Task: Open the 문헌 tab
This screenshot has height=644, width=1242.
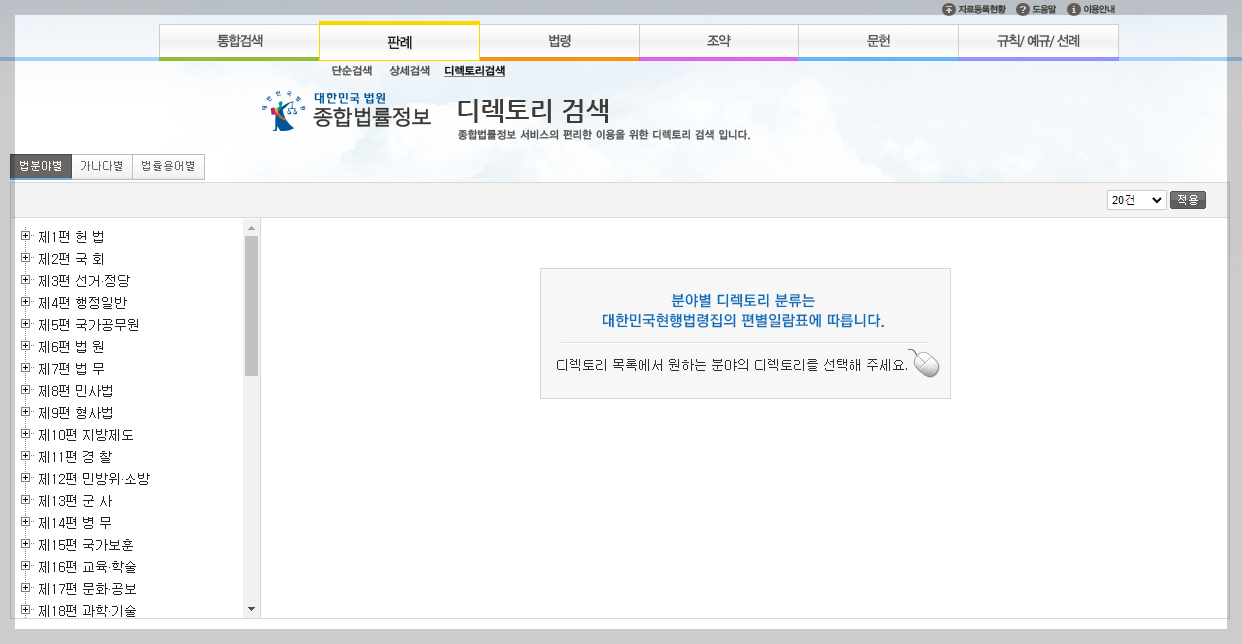Action: point(878,42)
